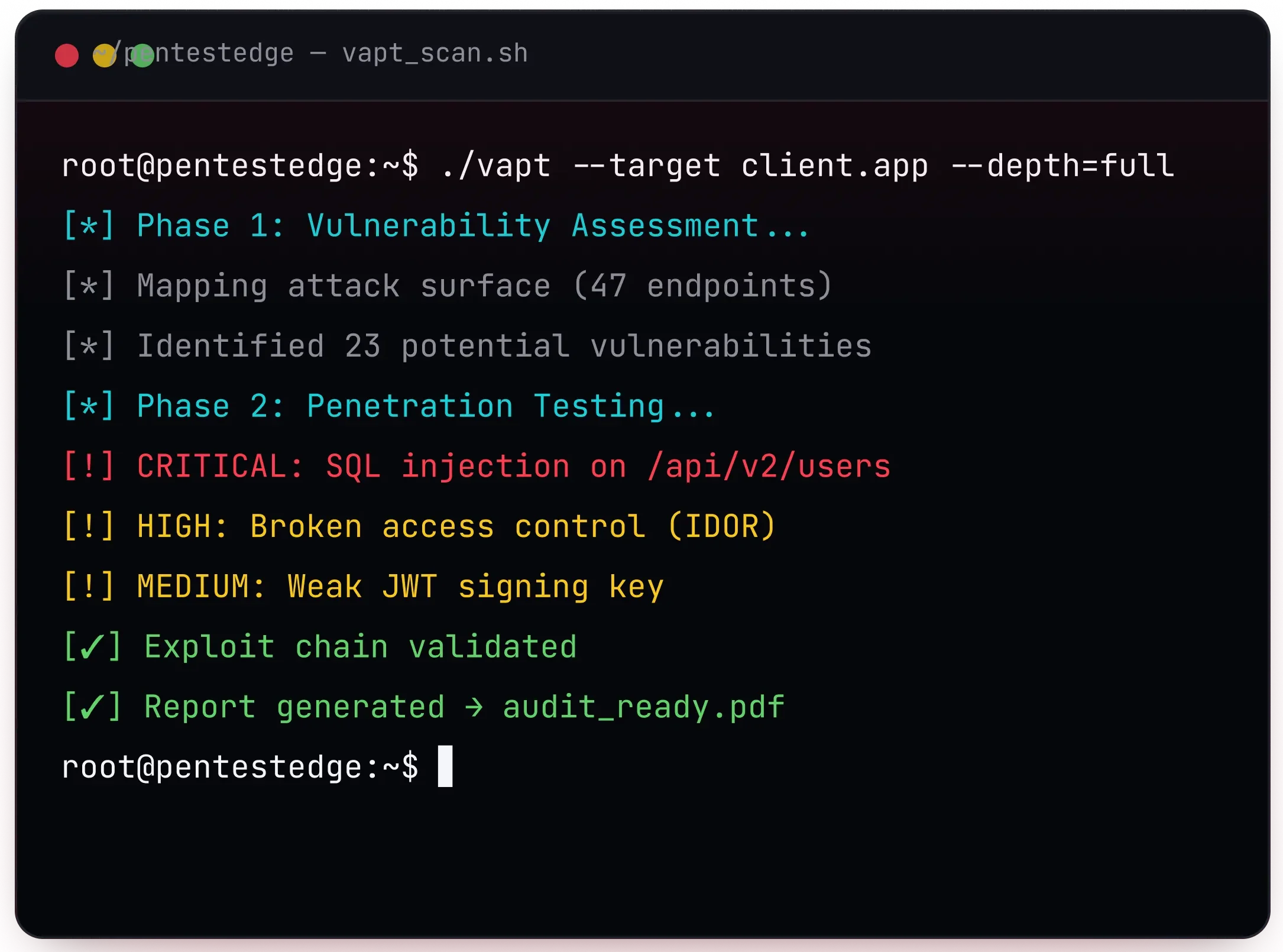Click the audit_ready.pdf file name
Viewport: 1283px width, 952px height.
tap(643, 707)
